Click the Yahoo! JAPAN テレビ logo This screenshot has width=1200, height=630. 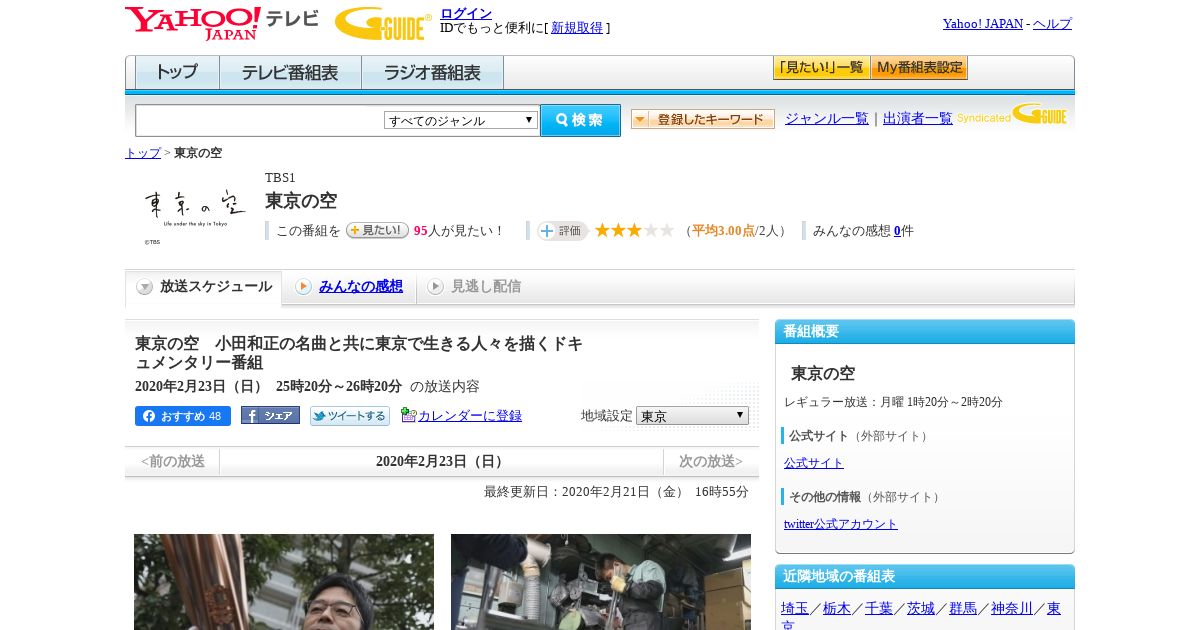(222, 23)
